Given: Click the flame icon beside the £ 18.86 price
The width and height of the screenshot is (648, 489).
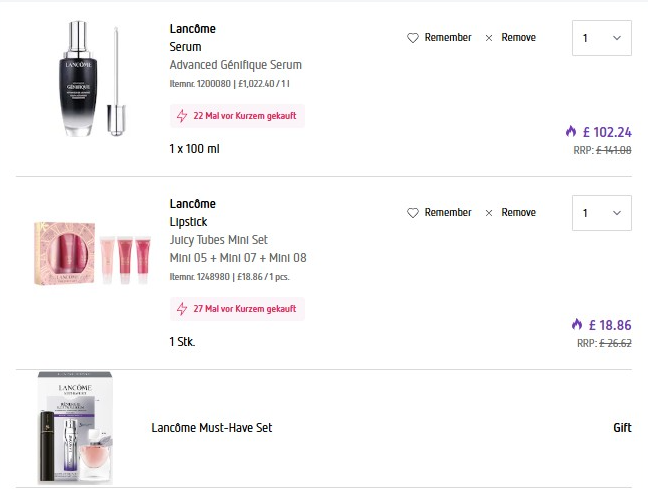Looking at the screenshot, I should (x=576, y=324).
